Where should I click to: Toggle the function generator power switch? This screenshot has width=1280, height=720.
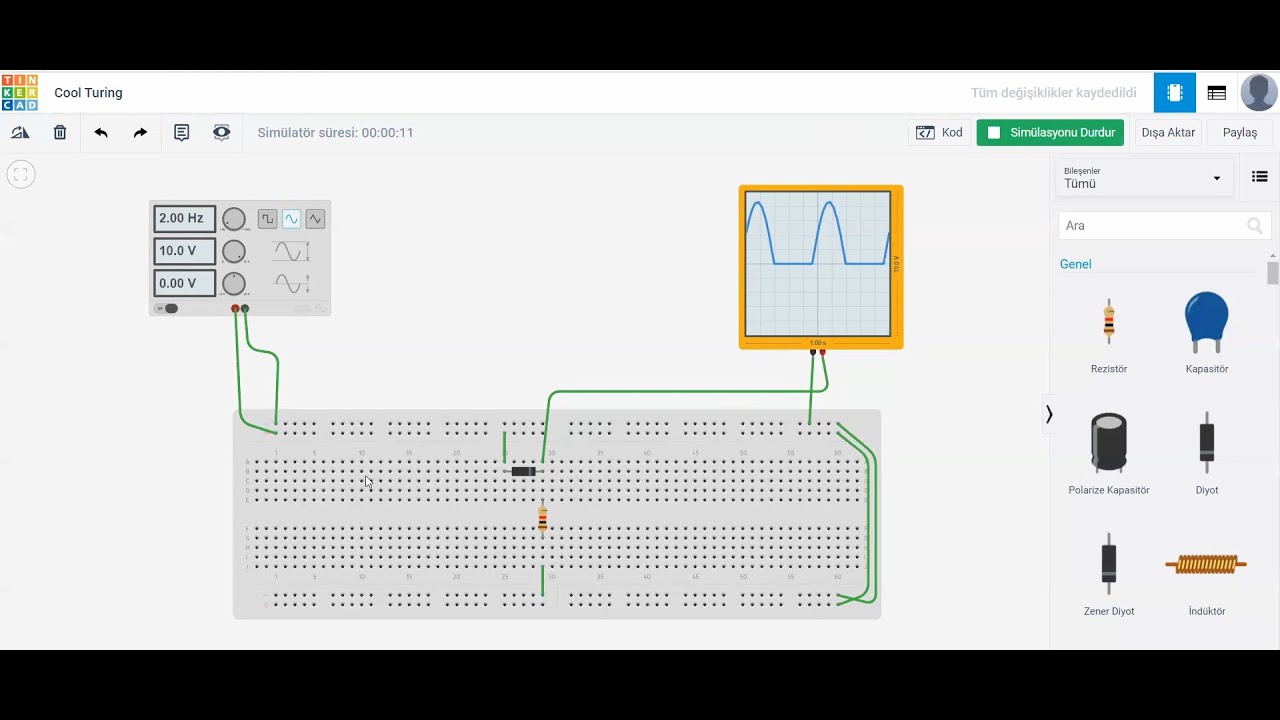[x=168, y=308]
